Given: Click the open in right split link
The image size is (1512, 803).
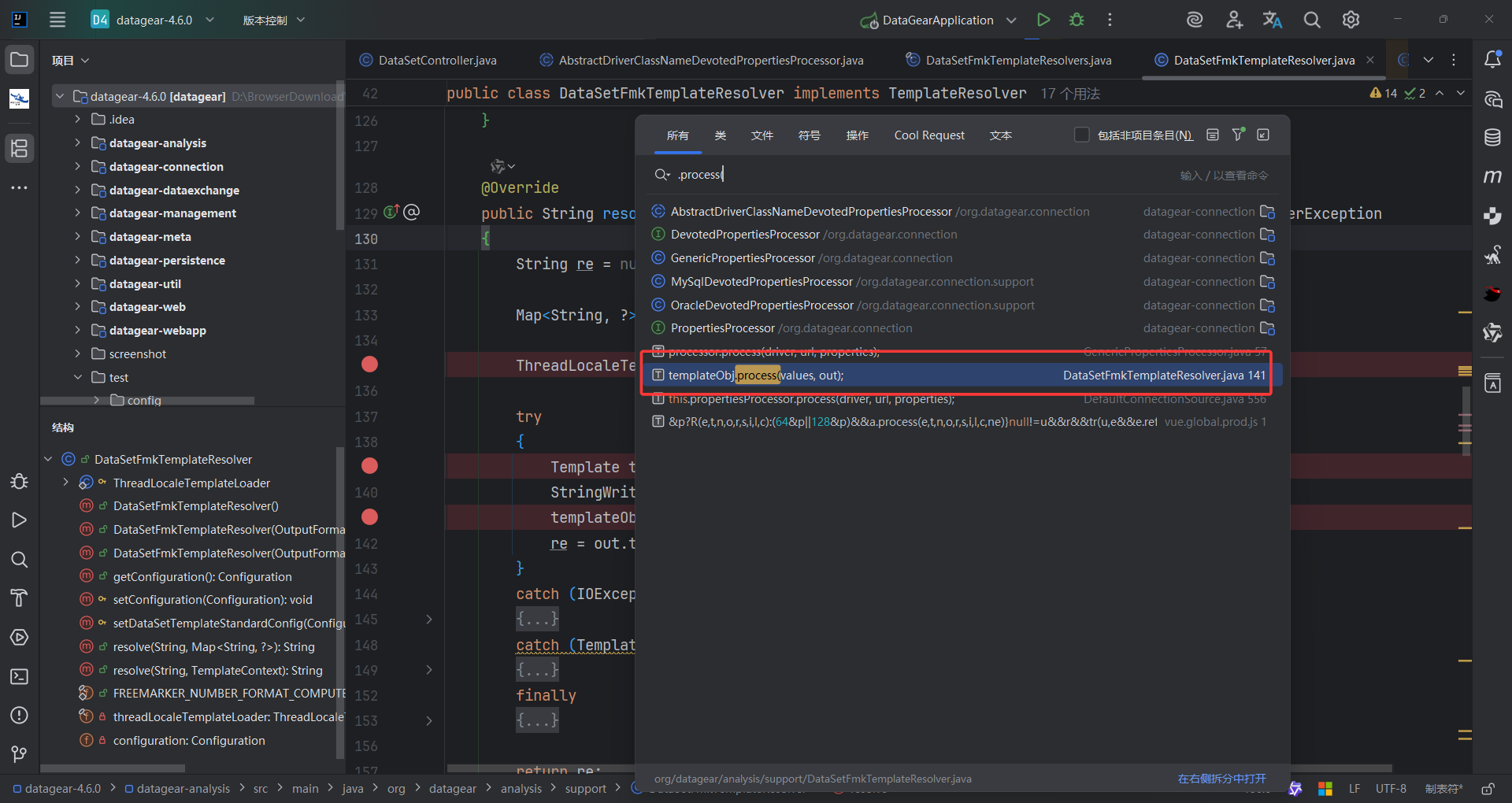Looking at the screenshot, I should tap(1221, 779).
